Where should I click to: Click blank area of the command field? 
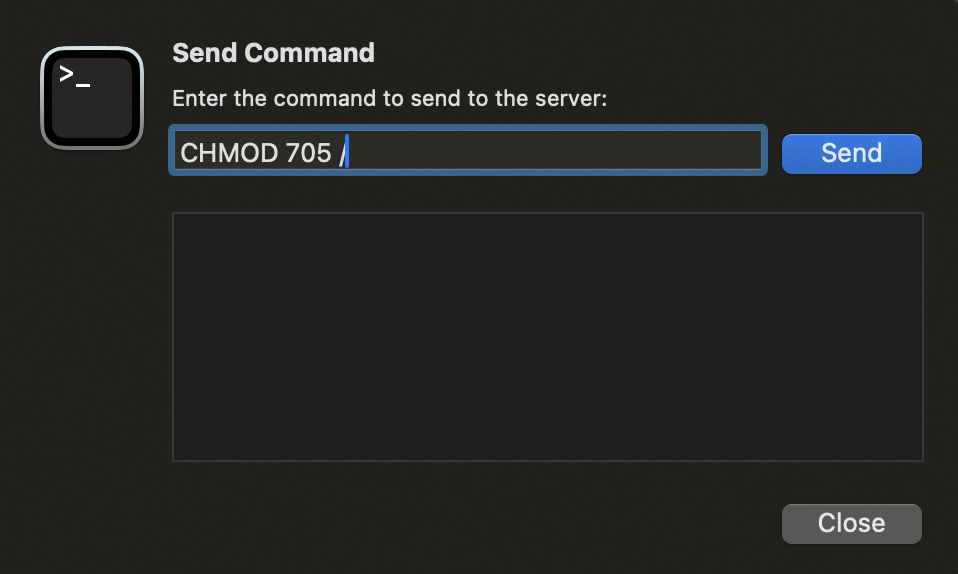600,151
